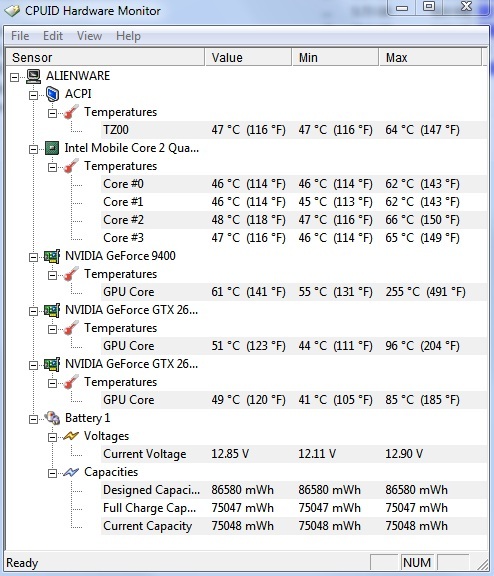Click the thermometer icon under ACPI
Screen dimensions: 494x576
coord(71,112)
